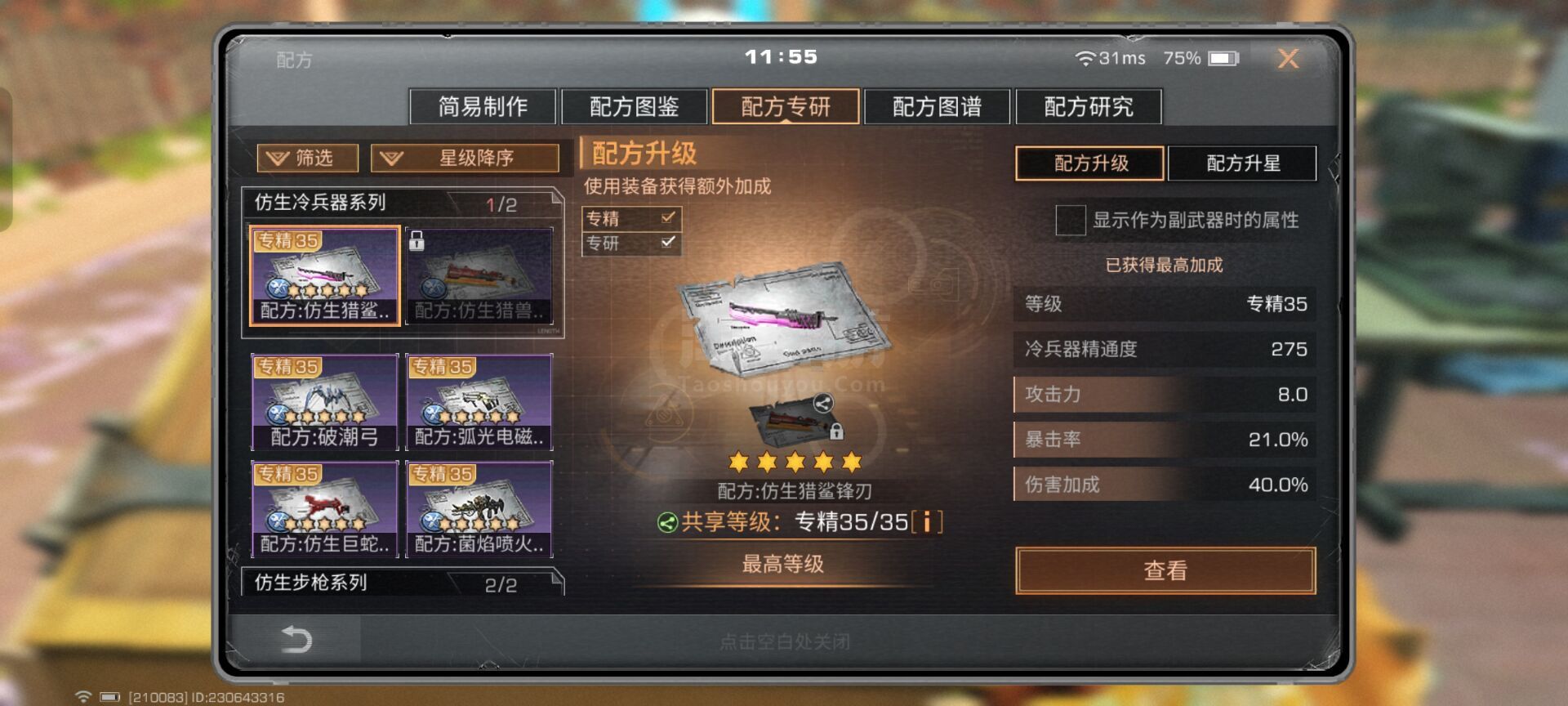Click the orange info icon beside 专精35/35

click(x=927, y=522)
